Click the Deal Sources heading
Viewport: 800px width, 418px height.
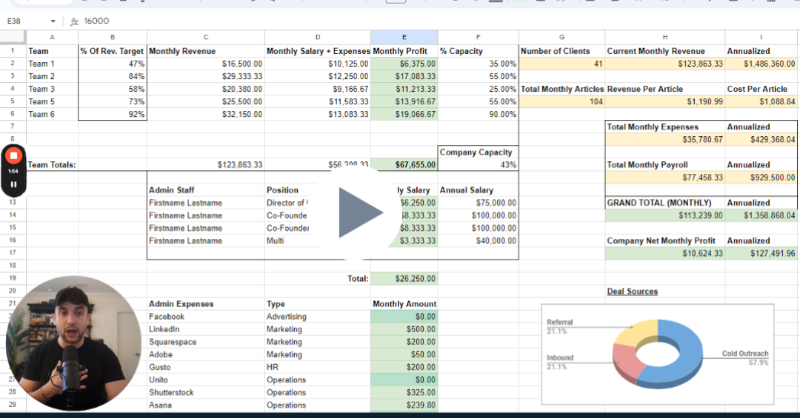(632, 291)
